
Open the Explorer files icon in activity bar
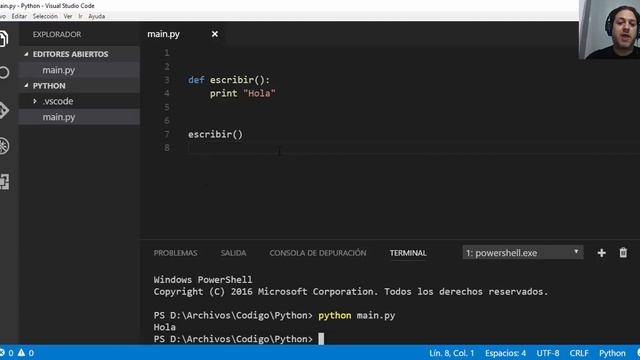[x=4, y=39]
